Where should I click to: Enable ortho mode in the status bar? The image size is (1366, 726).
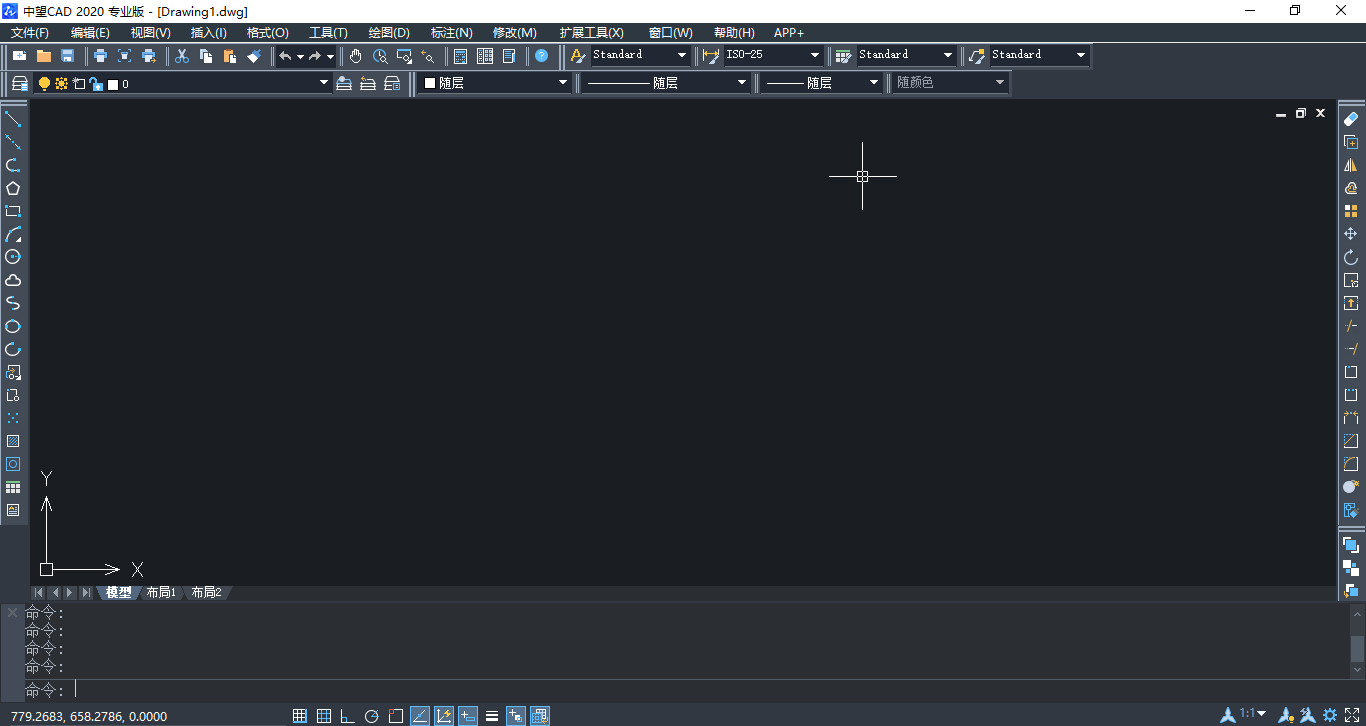tap(347, 716)
